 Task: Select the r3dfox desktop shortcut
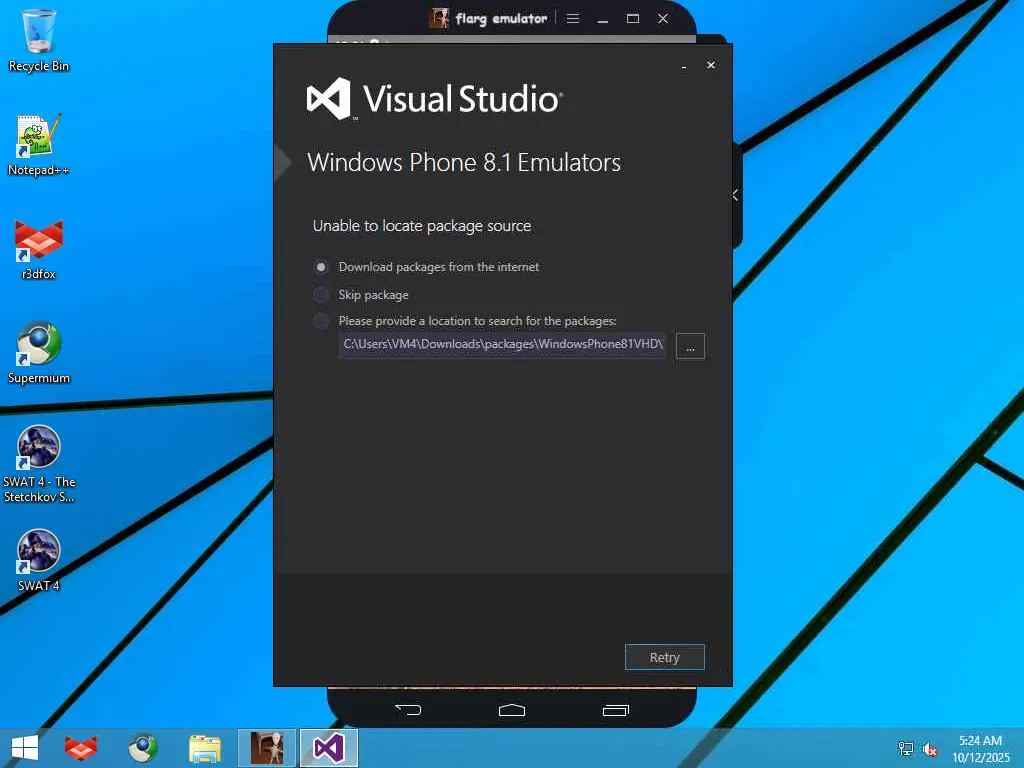point(39,249)
